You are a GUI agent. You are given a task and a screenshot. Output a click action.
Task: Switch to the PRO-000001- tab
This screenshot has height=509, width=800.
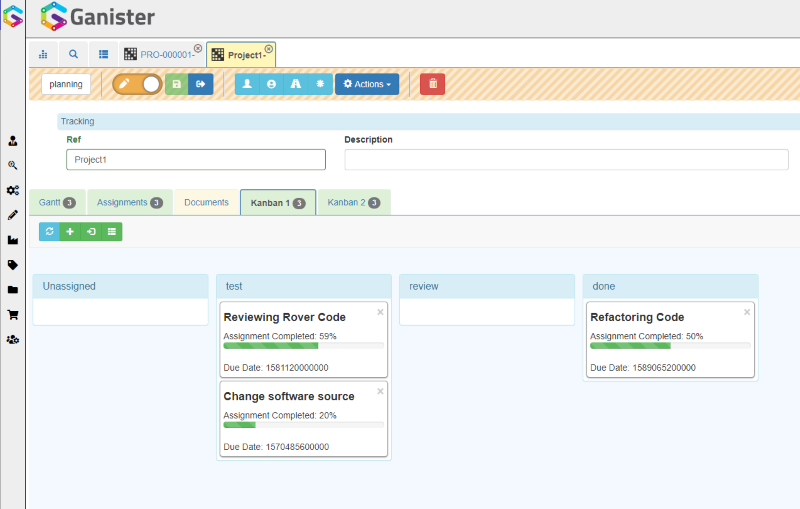(x=162, y=55)
